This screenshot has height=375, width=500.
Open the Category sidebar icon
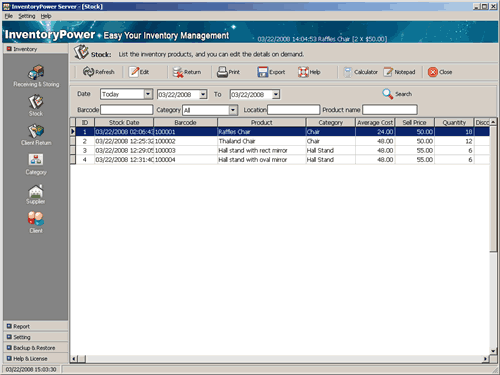tap(36, 160)
